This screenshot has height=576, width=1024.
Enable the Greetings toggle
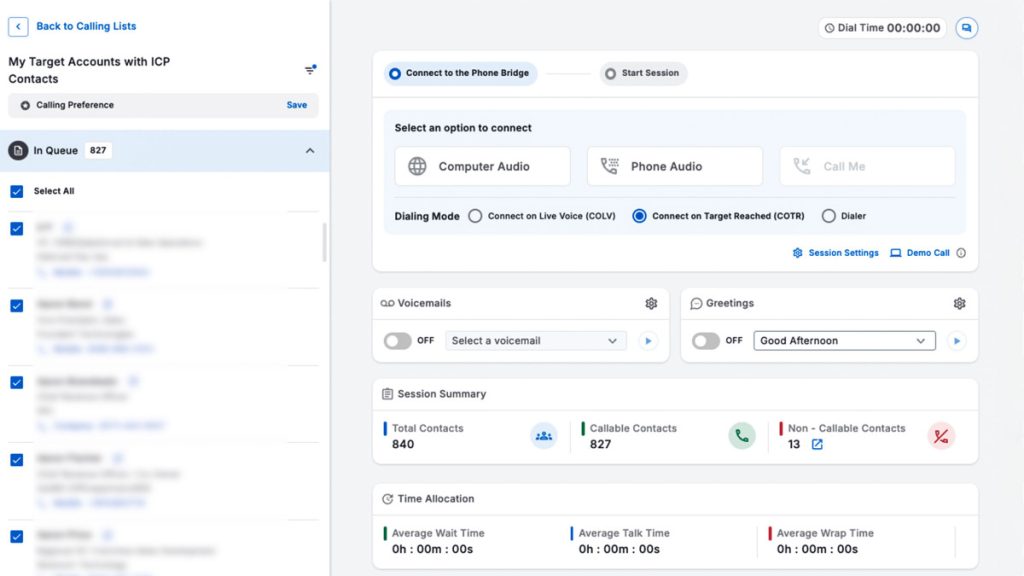(x=706, y=341)
